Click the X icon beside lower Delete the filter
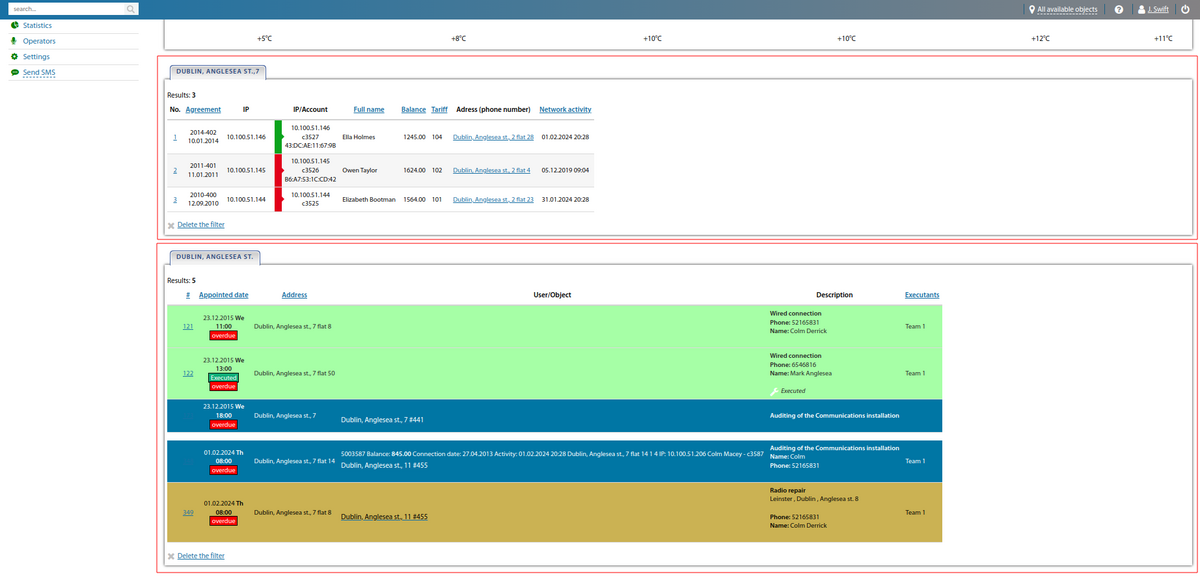This screenshot has height=581, width=1200. (x=171, y=555)
